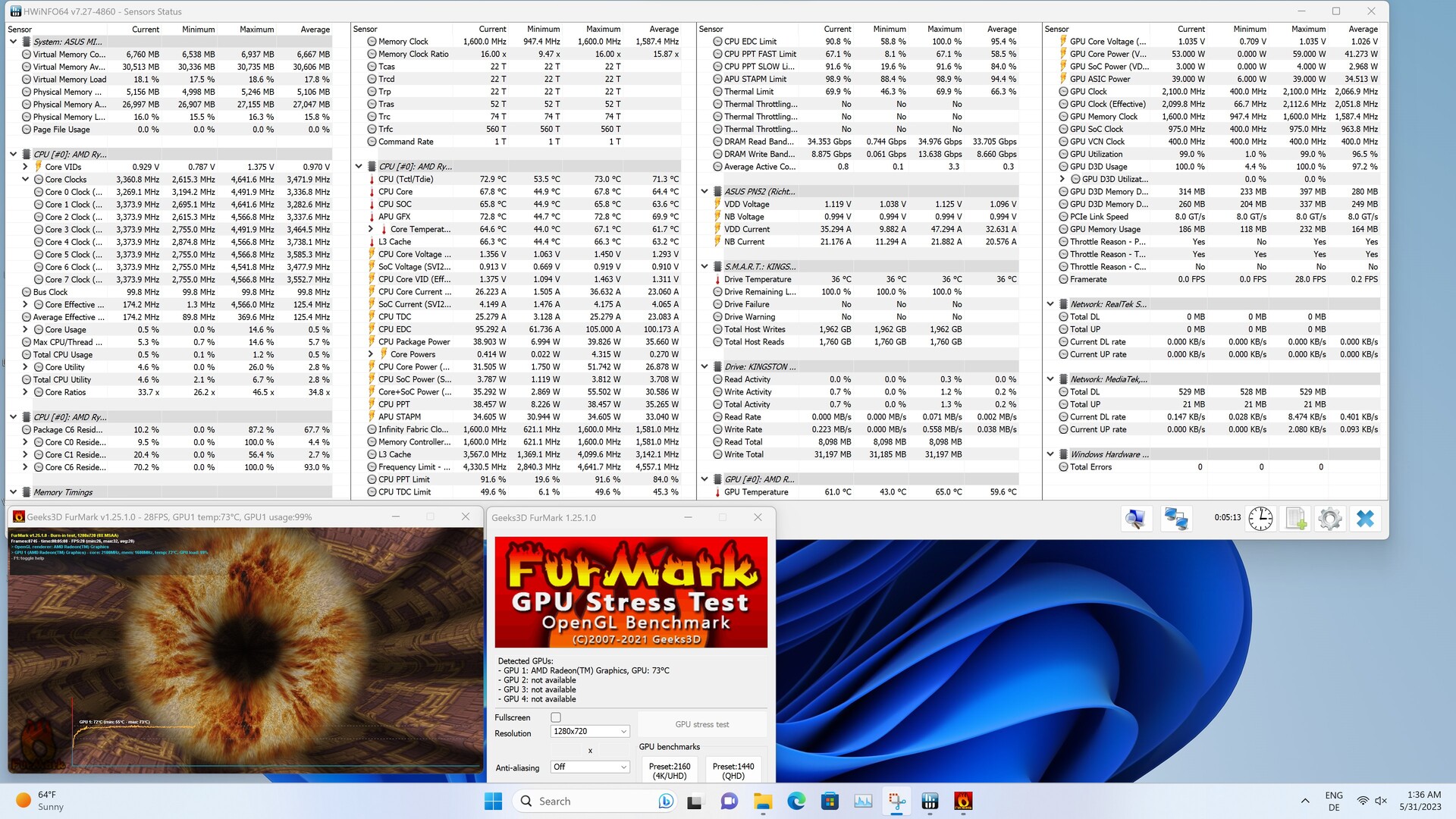Open the Resolution 1280x720 dropdown
Screen dimensions: 1456x819
coord(590,732)
